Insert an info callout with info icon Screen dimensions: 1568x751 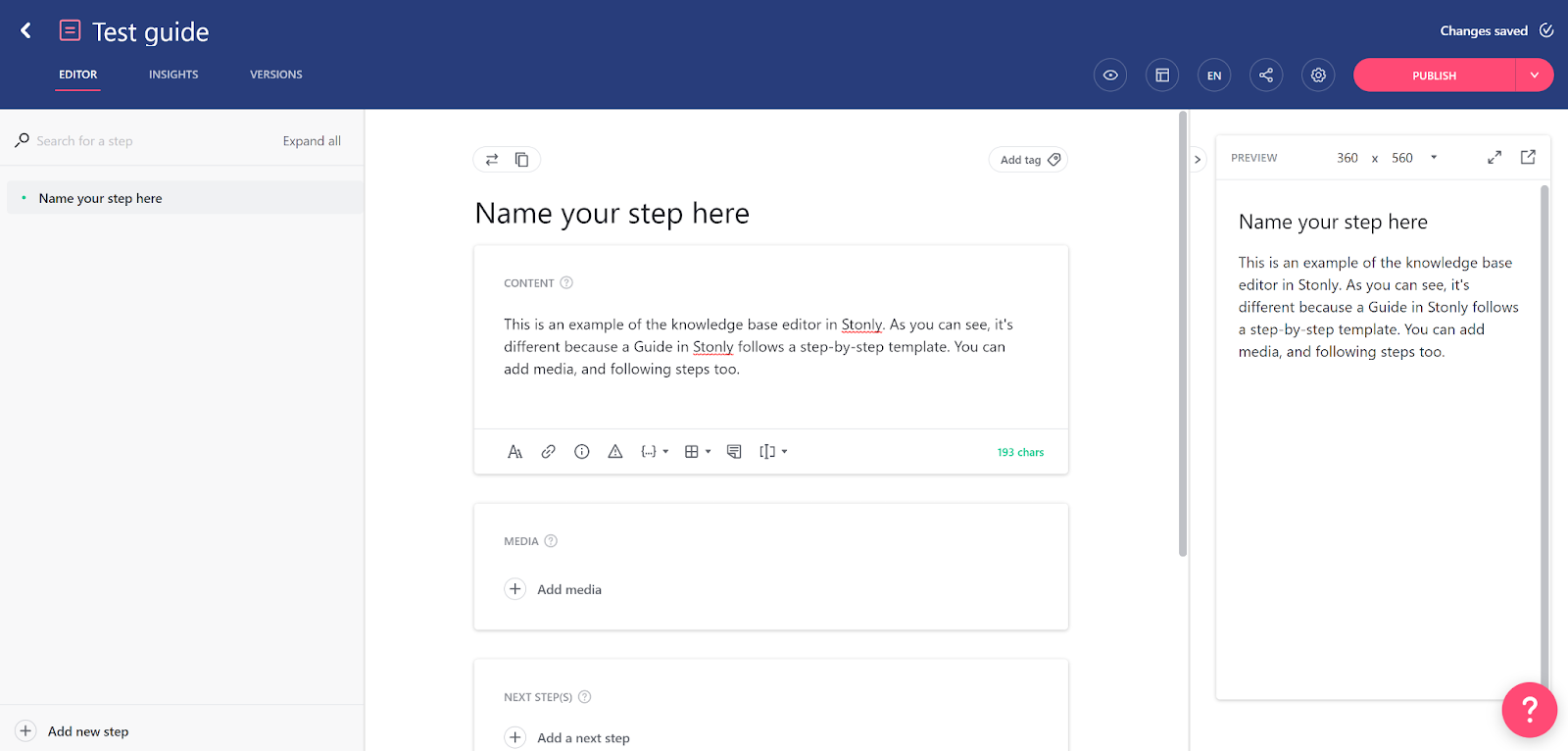point(581,452)
